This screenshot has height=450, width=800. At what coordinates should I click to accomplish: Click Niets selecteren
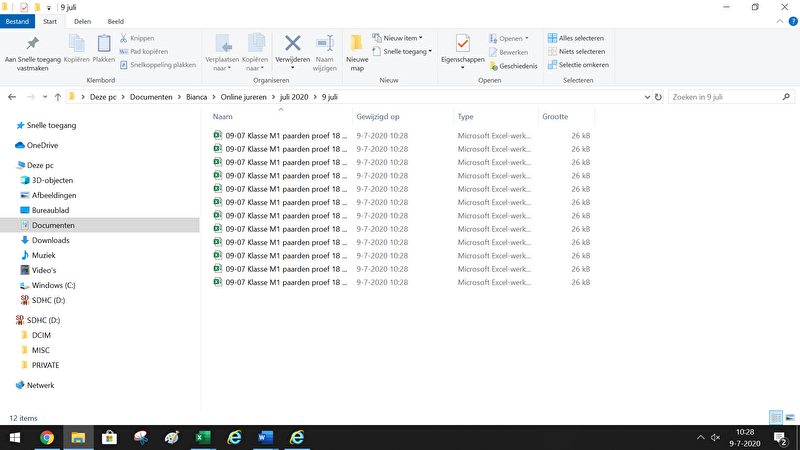tap(576, 52)
